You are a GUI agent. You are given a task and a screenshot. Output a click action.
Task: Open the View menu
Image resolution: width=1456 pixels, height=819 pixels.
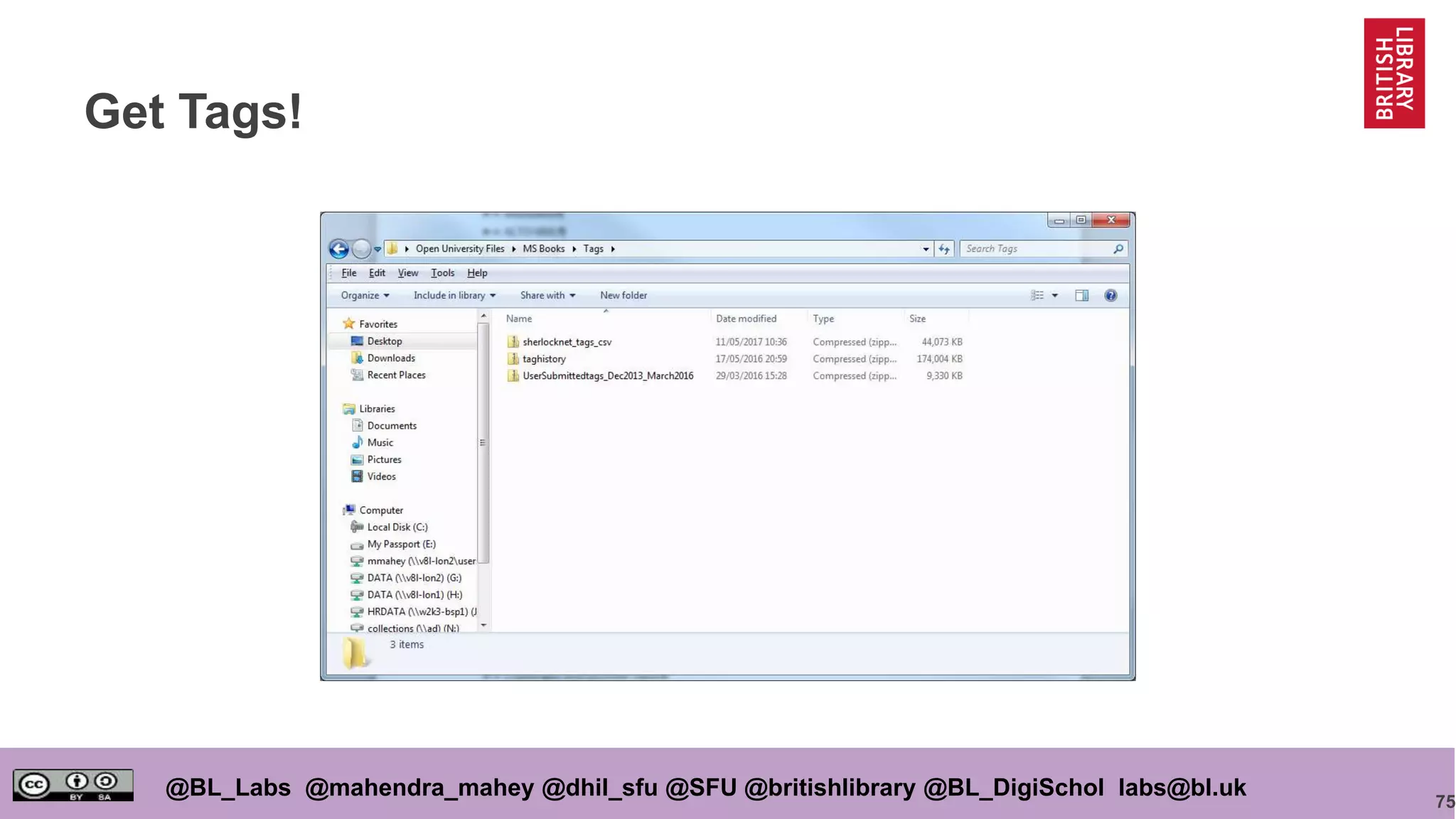pyautogui.click(x=407, y=273)
